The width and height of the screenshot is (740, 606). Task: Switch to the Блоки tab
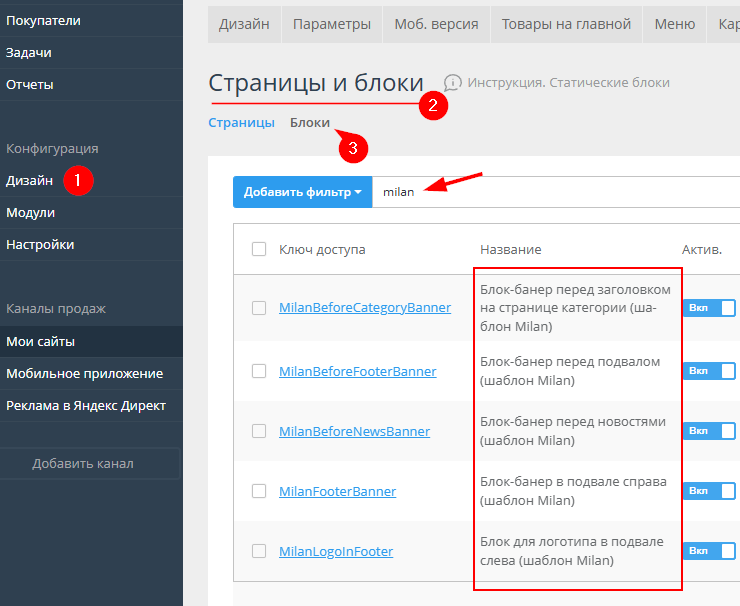(x=310, y=123)
